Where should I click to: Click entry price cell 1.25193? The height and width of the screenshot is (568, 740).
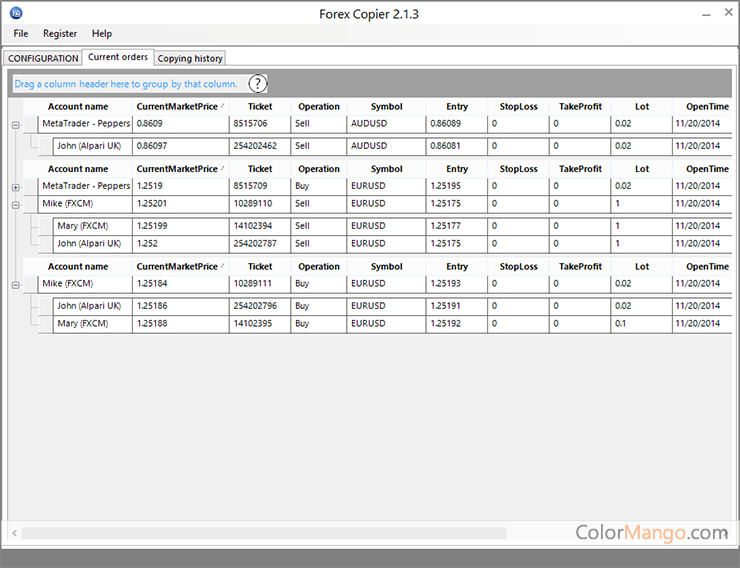[457, 284]
